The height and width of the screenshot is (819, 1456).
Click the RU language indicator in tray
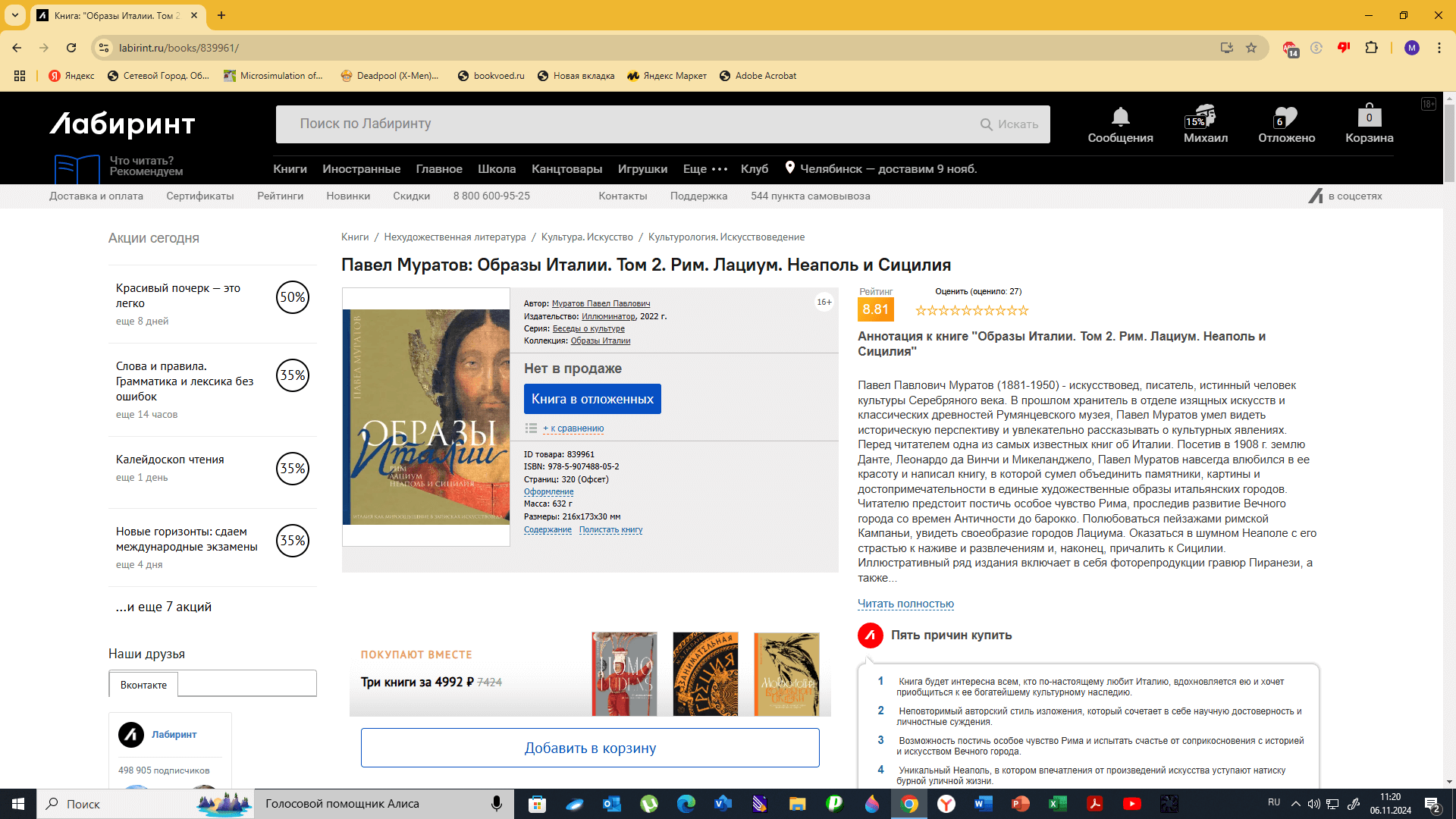click(x=1274, y=802)
